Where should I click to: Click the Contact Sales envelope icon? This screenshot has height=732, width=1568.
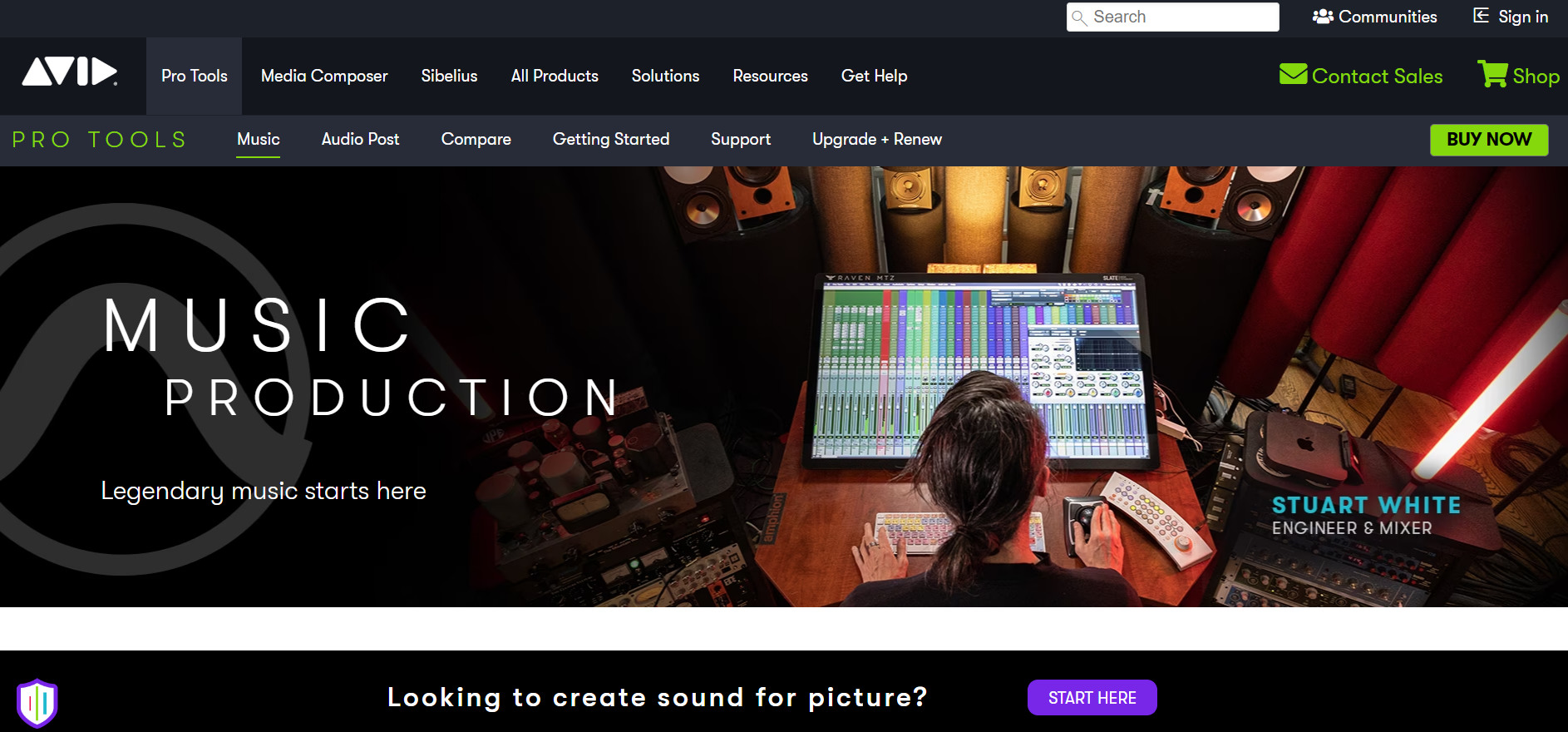point(1293,75)
